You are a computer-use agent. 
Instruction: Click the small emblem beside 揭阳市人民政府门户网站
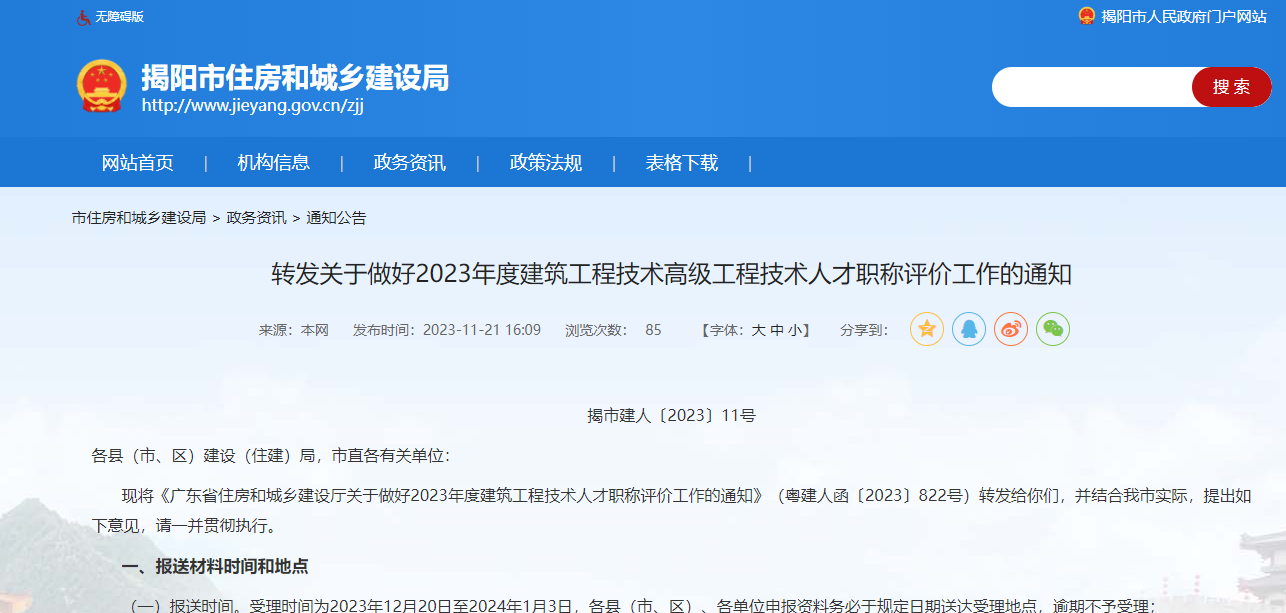pyautogui.click(x=1086, y=16)
